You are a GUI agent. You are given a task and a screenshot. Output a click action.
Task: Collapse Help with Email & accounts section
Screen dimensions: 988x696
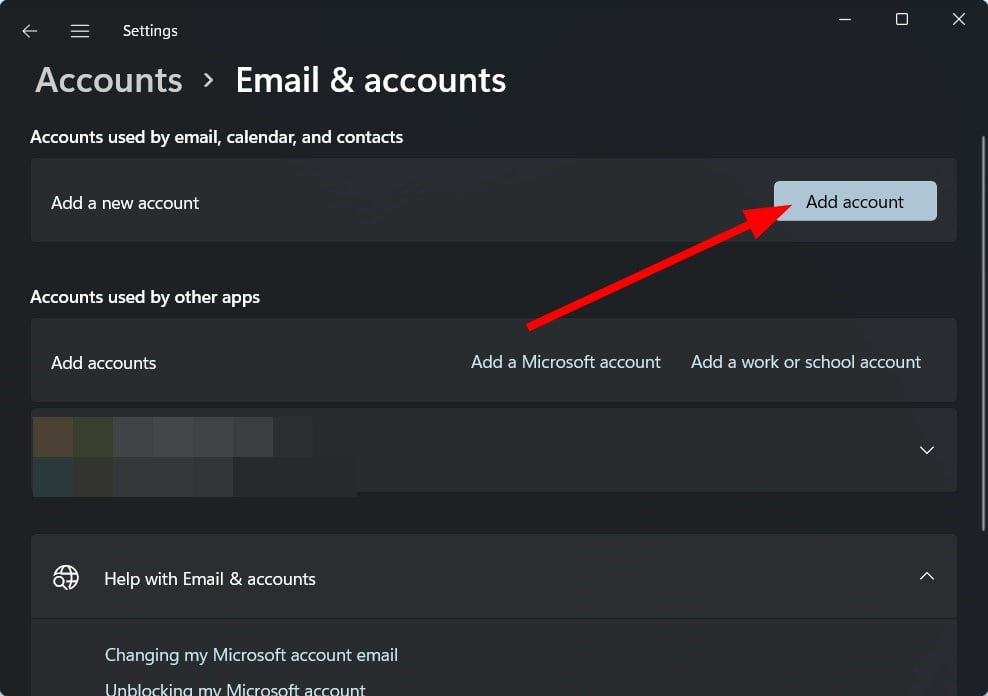[926, 576]
